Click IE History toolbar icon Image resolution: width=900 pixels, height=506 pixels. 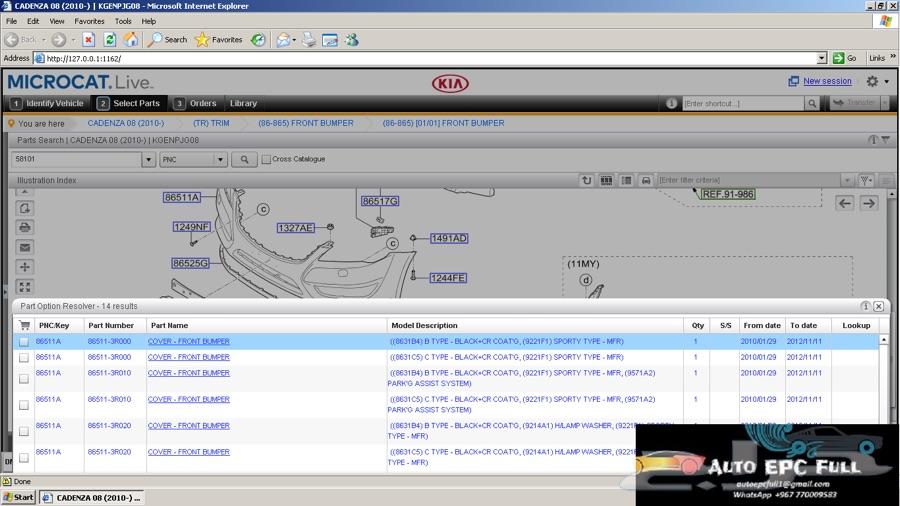(258, 40)
